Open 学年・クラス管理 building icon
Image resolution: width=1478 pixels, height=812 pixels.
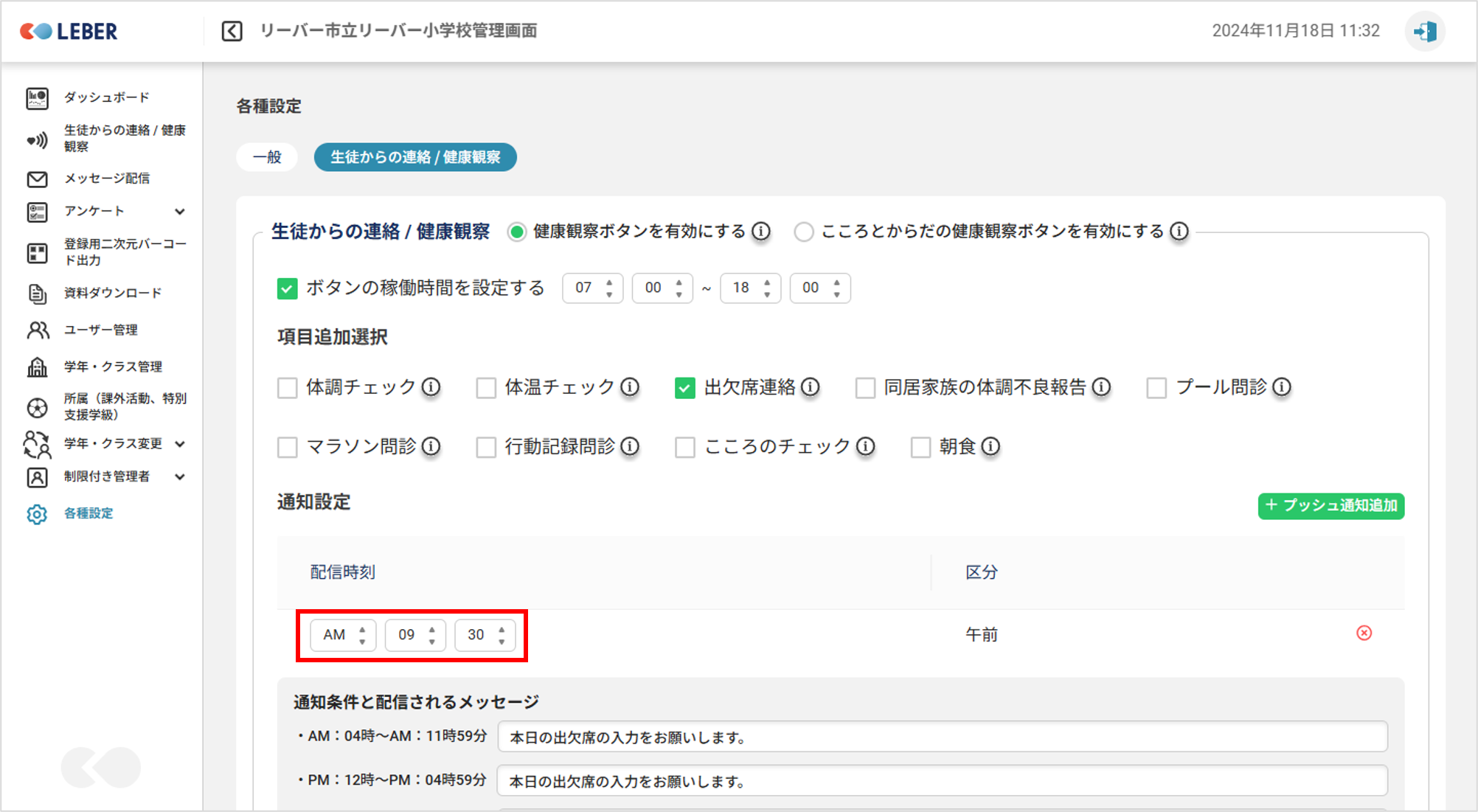click(37, 367)
